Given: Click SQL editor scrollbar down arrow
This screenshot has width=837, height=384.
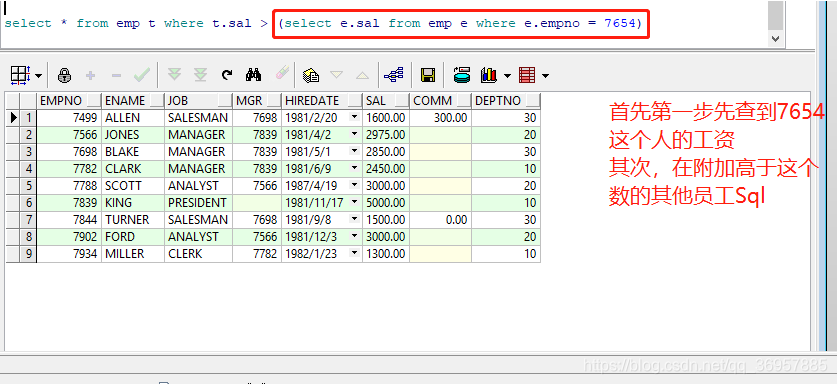Looking at the screenshot, I should (776, 38).
